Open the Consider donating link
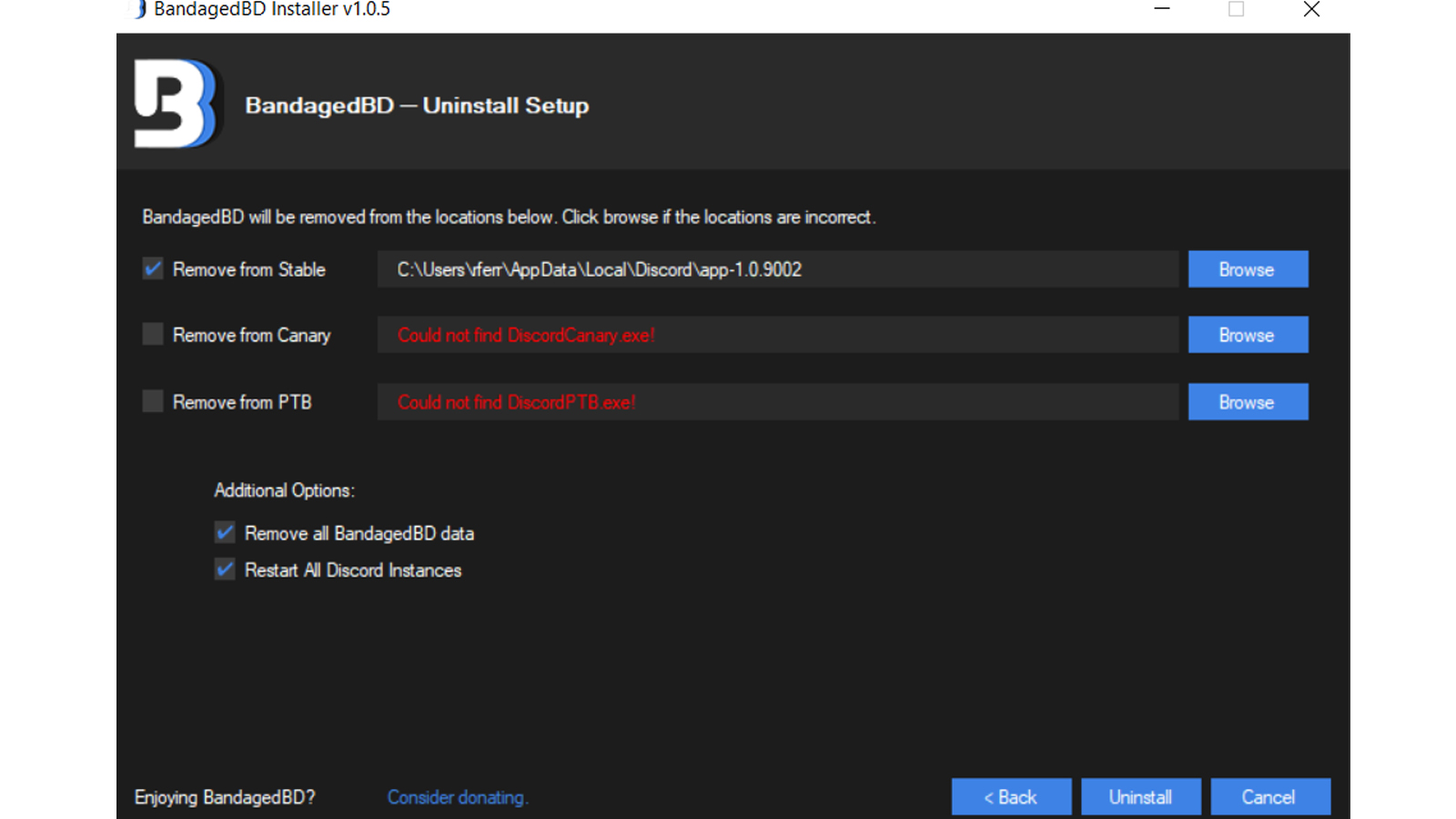 pyautogui.click(x=458, y=796)
